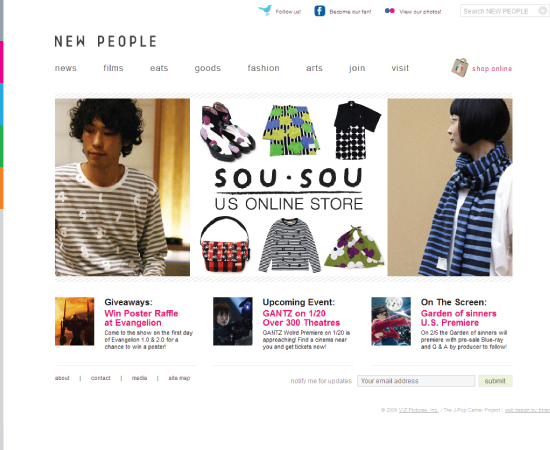
Task: Click the Twitter bird icon
Action: point(266,11)
